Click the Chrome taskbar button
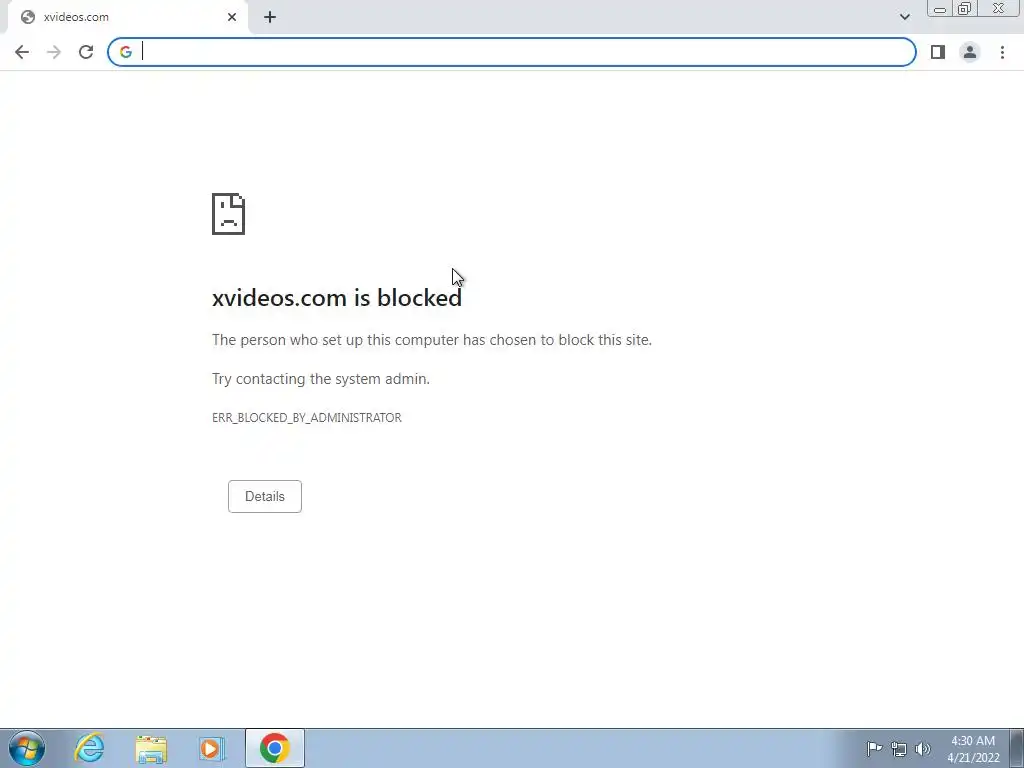 (275, 748)
